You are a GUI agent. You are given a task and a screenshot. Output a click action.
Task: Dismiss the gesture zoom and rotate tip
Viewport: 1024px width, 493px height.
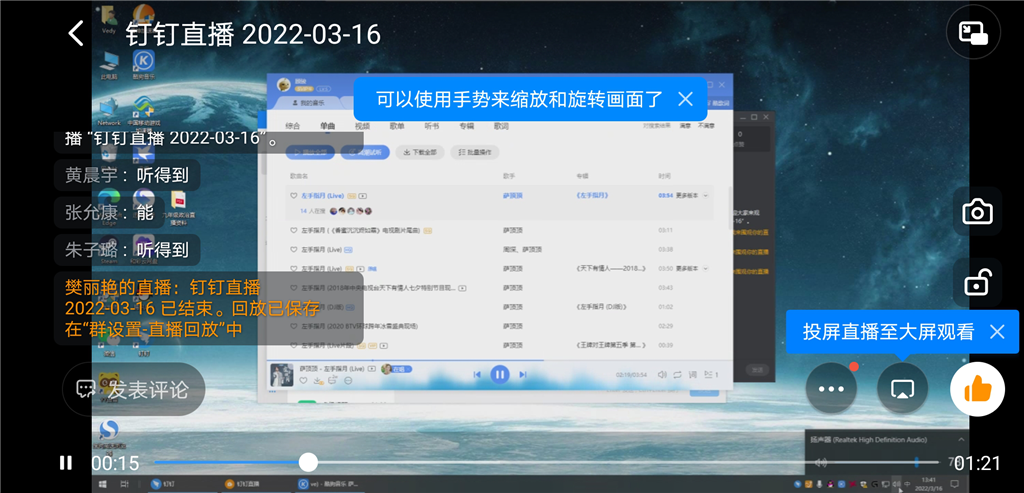685,99
